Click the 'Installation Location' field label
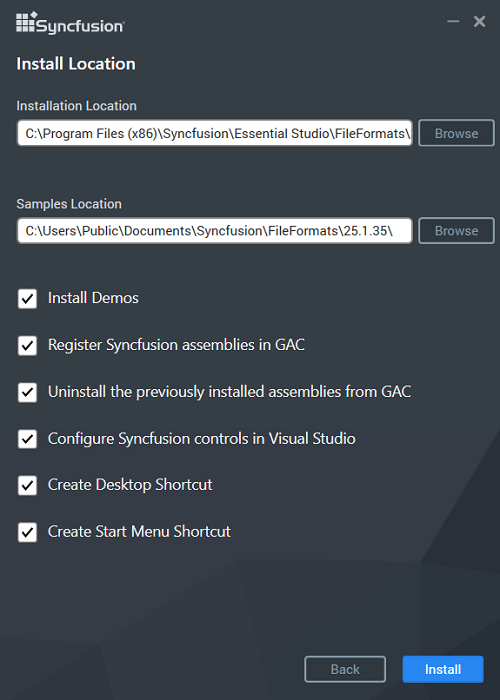Viewport: 500px width, 700px height. point(76,106)
